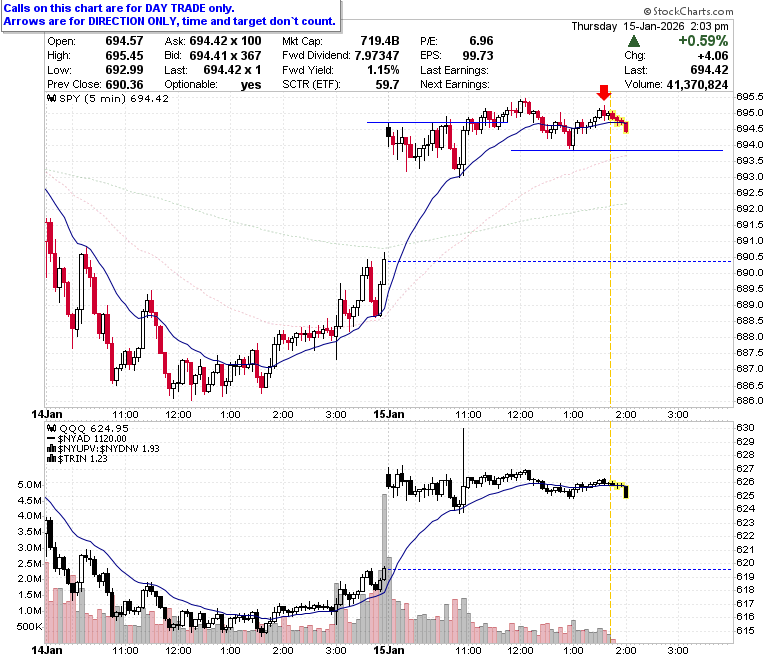
Task: Click the Chg value +4.06
Action: (713, 55)
